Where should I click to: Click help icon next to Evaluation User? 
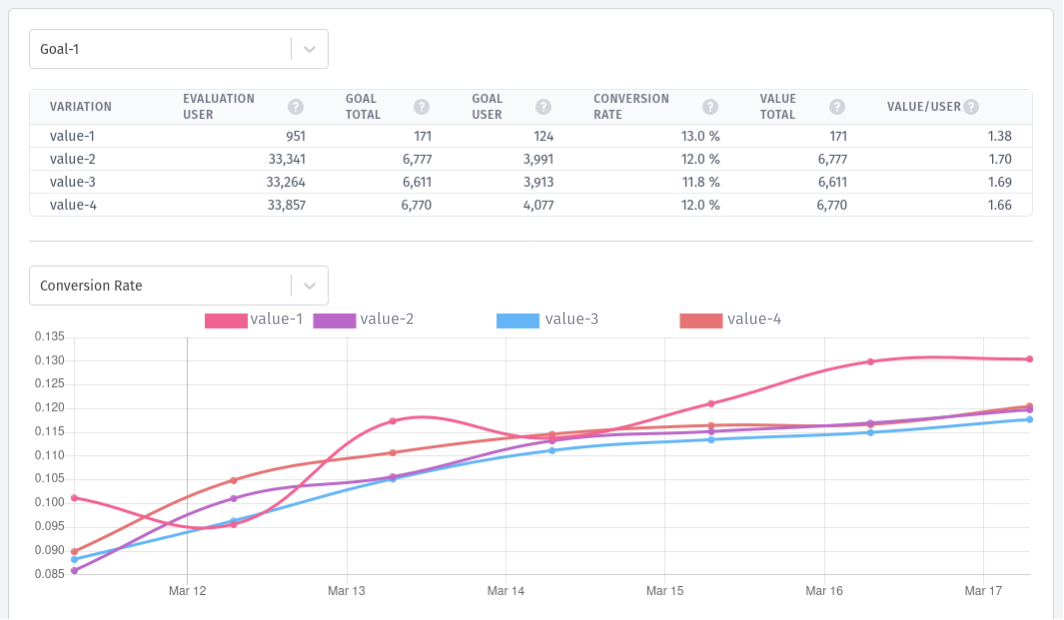(295, 107)
